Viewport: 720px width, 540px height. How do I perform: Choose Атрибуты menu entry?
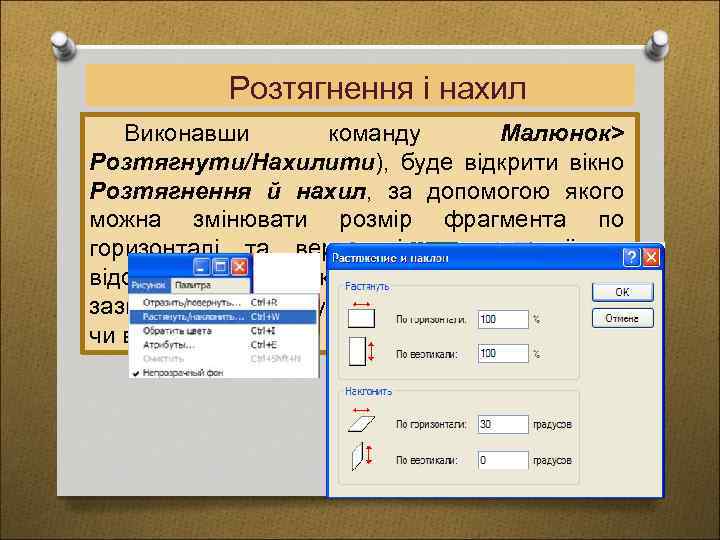point(224,345)
